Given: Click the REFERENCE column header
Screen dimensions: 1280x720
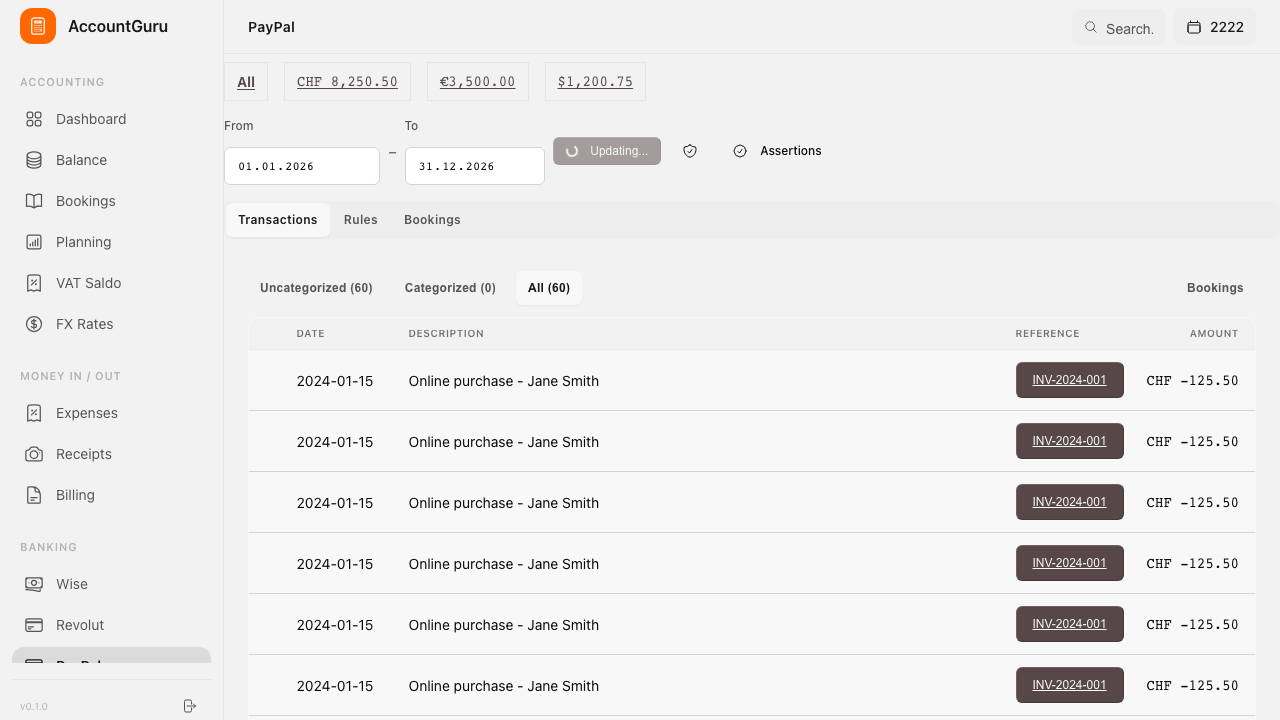Looking at the screenshot, I should 1048,334.
